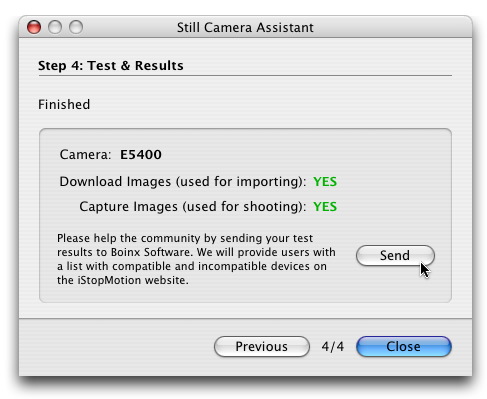487x399 pixels.
Task: Click the community help paragraph text
Action: [196, 259]
